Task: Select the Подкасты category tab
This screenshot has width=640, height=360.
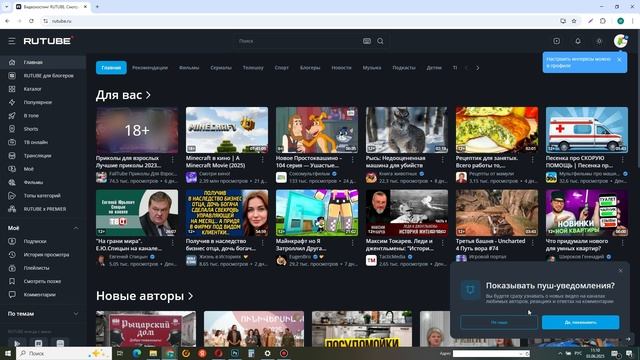Action: [x=404, y=68]
